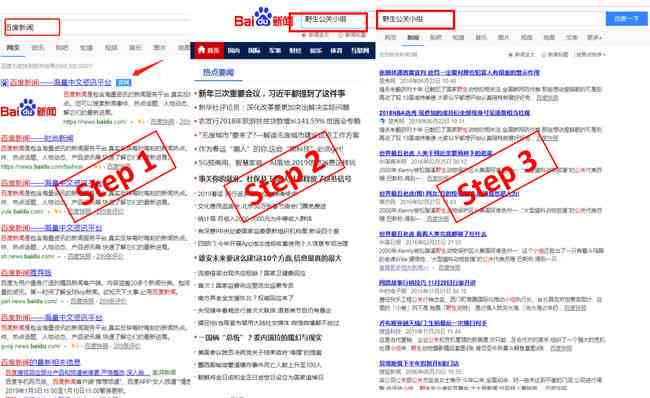
Task: Click the blue 百度一下 search button
Action: [x=626, y=19]
